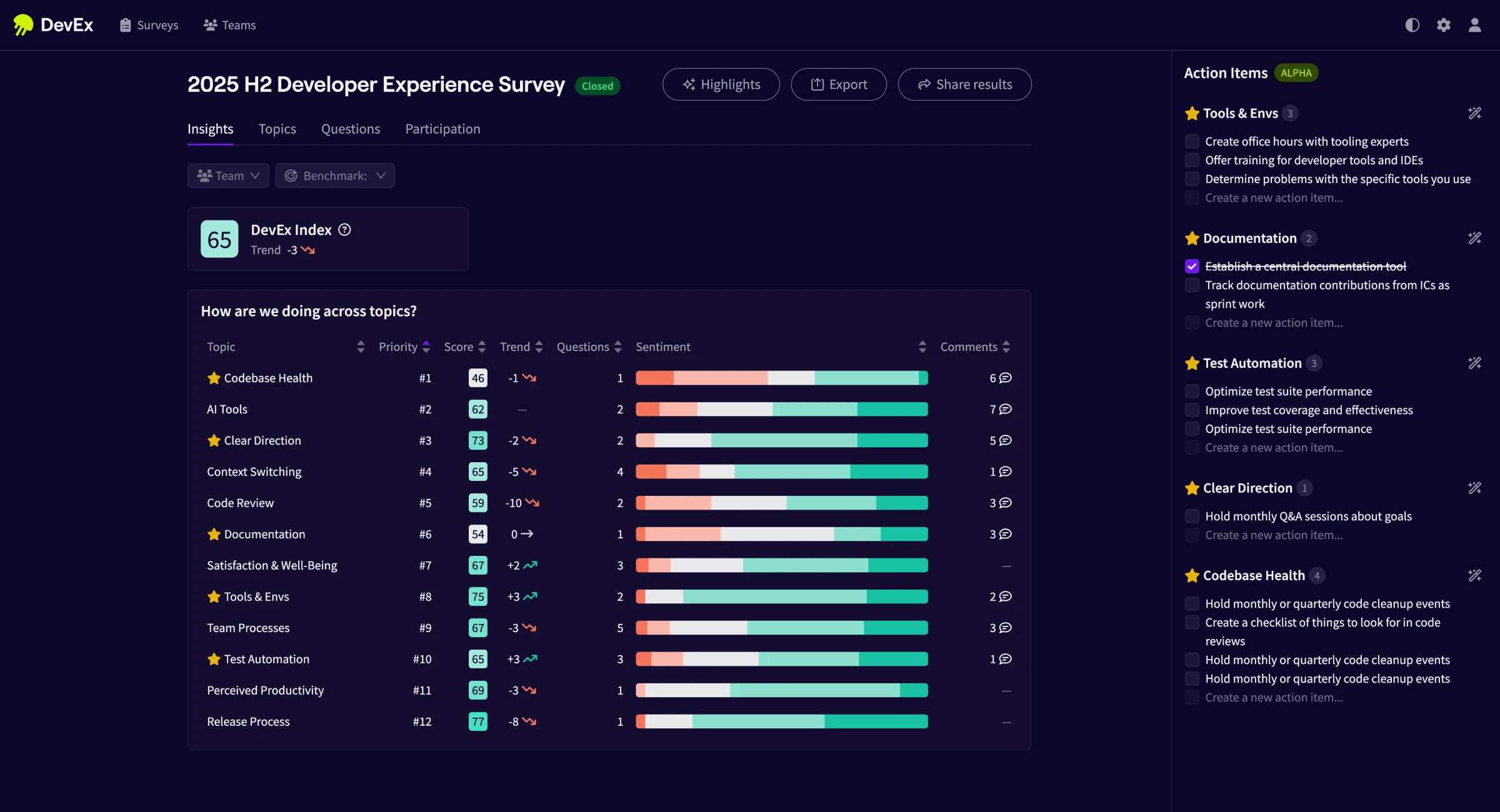Click the DevEx Index help icon
The image size is (1500, 812).
[344, 230]
